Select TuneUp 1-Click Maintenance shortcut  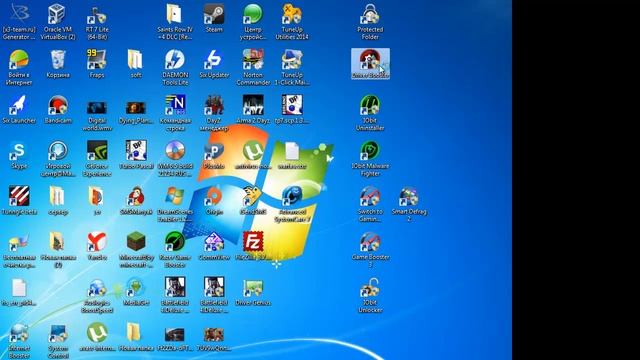tap(292, 67)
